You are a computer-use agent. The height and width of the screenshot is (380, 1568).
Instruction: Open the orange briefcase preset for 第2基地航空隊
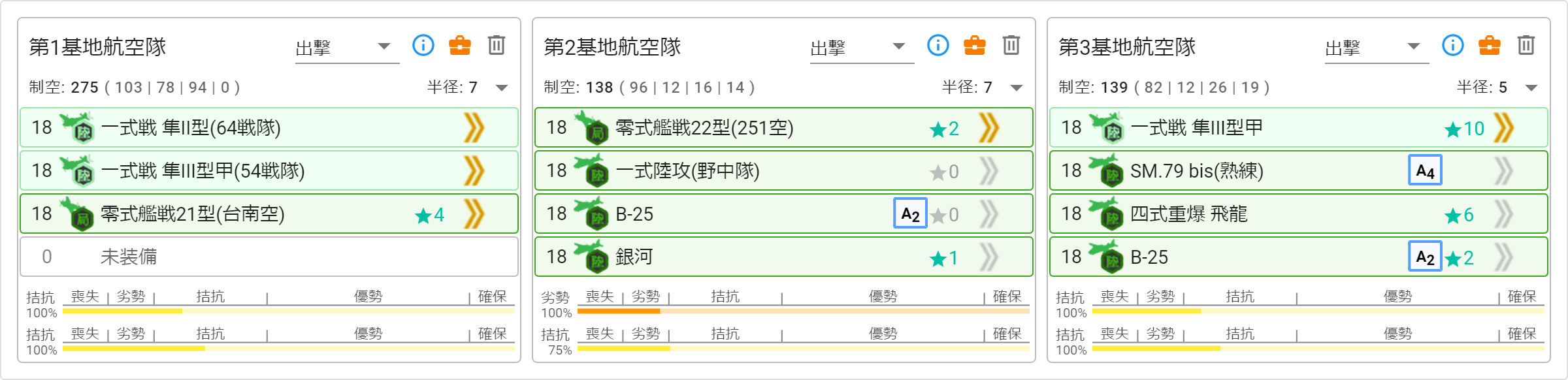click(975, 45)
